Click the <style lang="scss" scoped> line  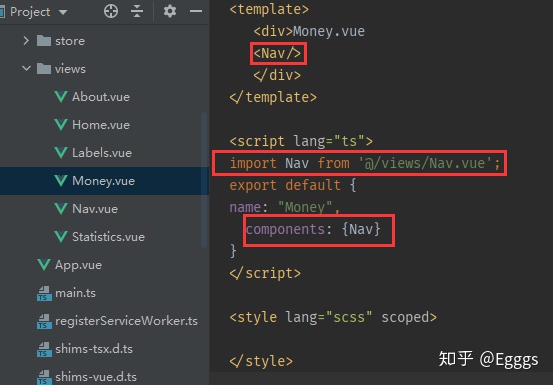click(333, 317)
